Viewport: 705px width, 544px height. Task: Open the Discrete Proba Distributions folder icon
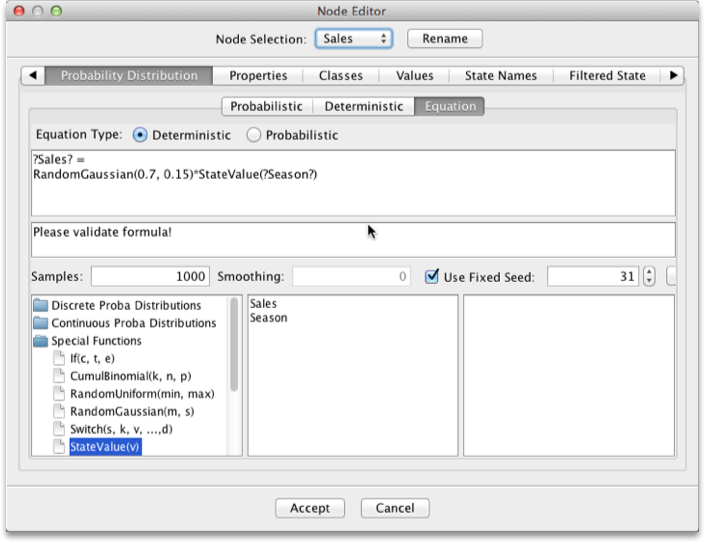click(x=40, y=306)
